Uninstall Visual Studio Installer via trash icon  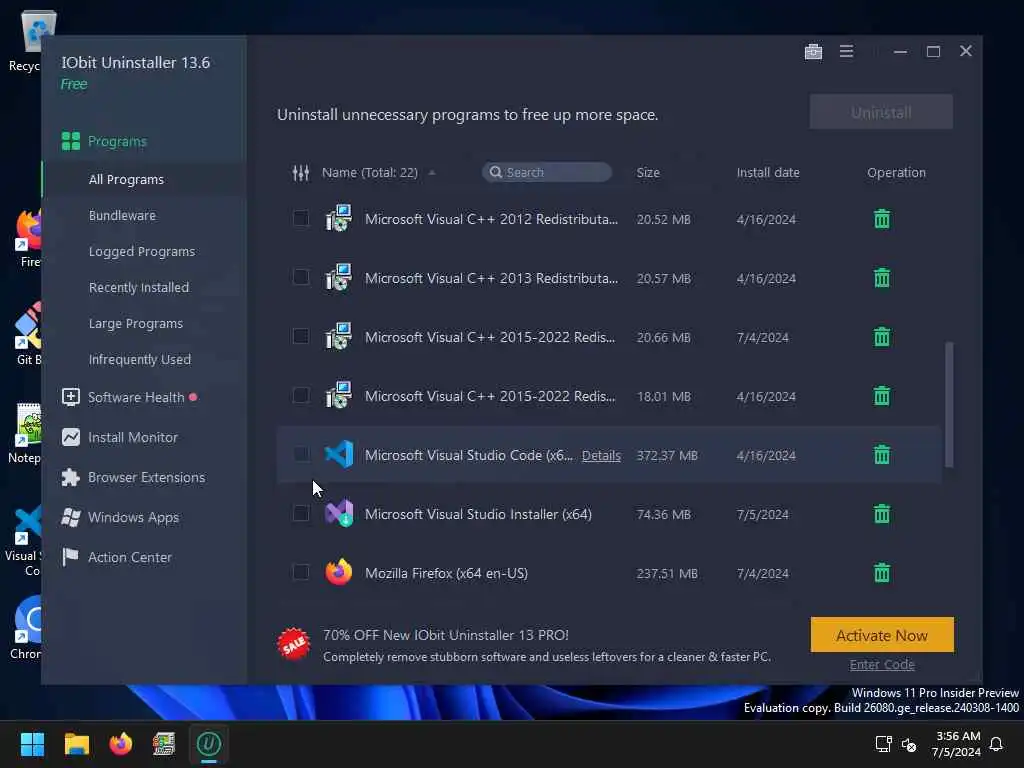click(x=882, y=514)
